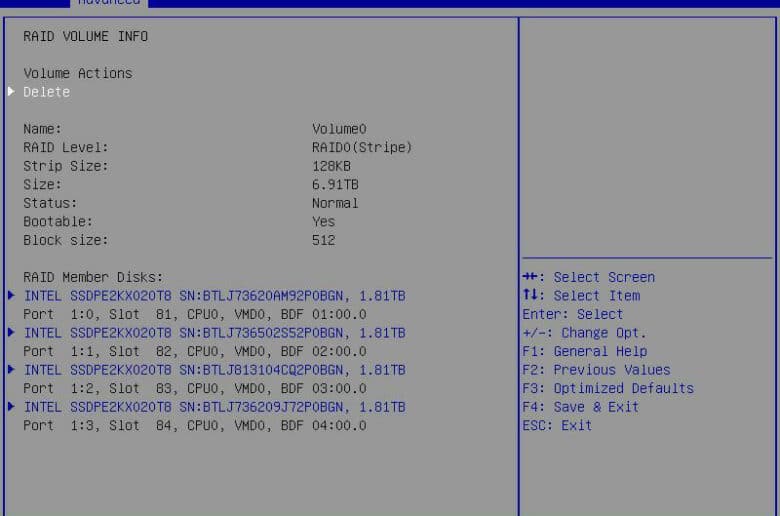Click the RAID VOLUME INFO heading
Screen dimensions: 780x516
click(x=86, y=36)
